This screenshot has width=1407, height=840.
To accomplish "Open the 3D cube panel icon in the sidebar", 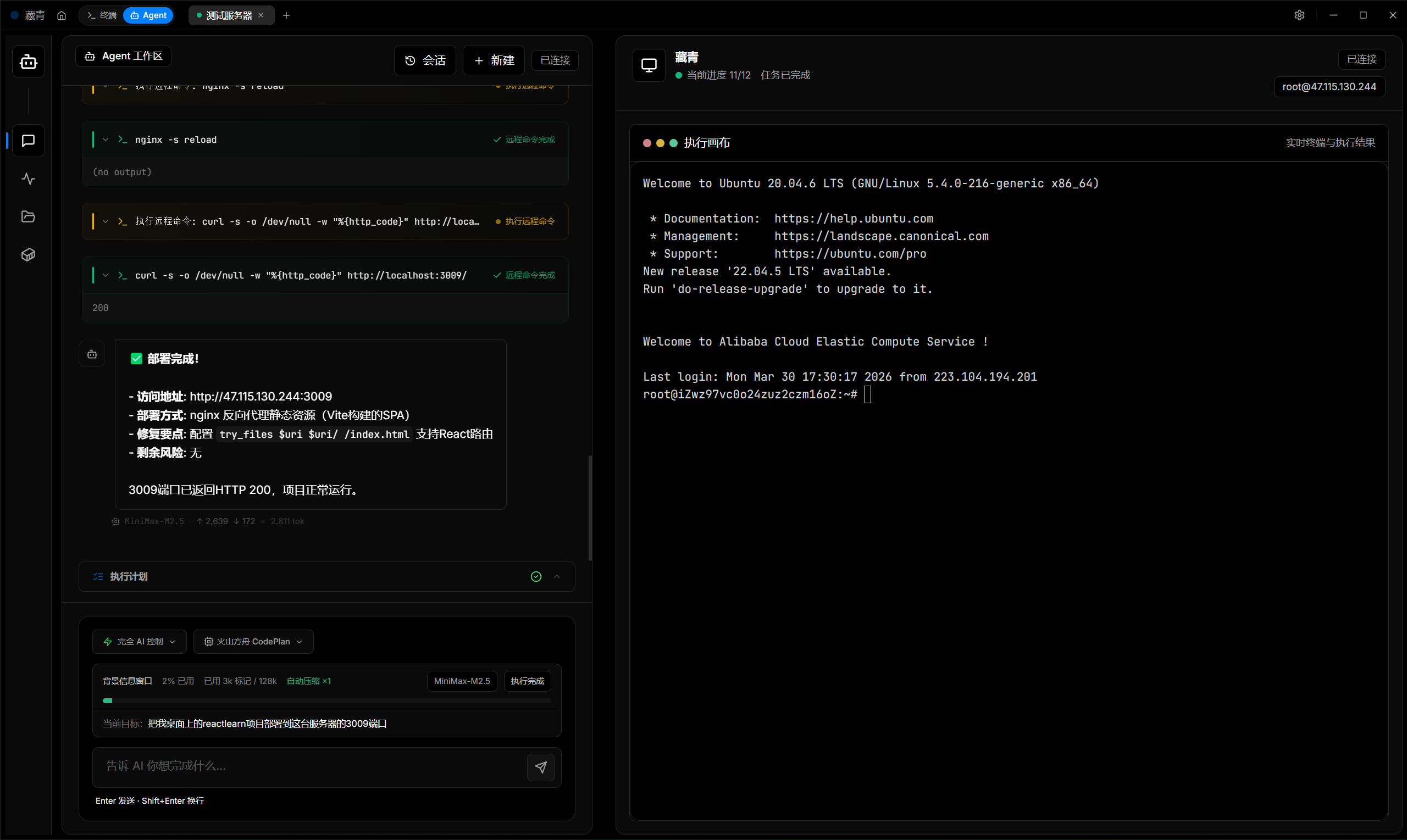I will tap(29, 254).
